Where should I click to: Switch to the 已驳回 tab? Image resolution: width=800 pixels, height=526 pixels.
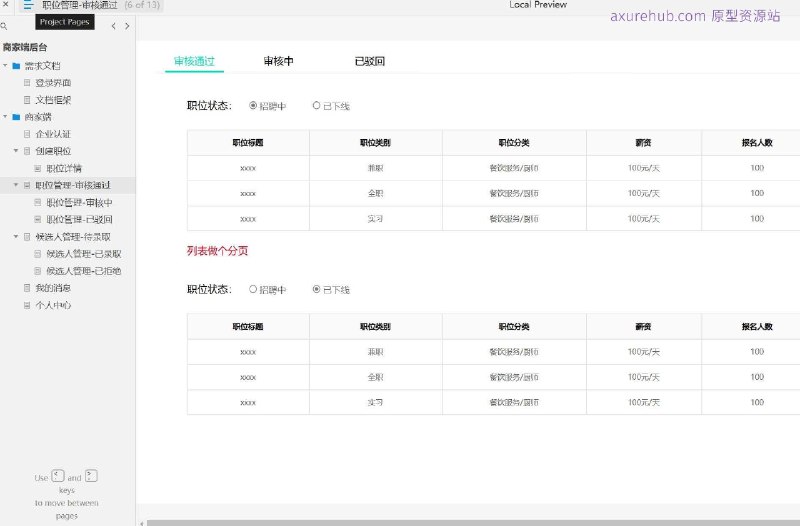click(370, 61)
